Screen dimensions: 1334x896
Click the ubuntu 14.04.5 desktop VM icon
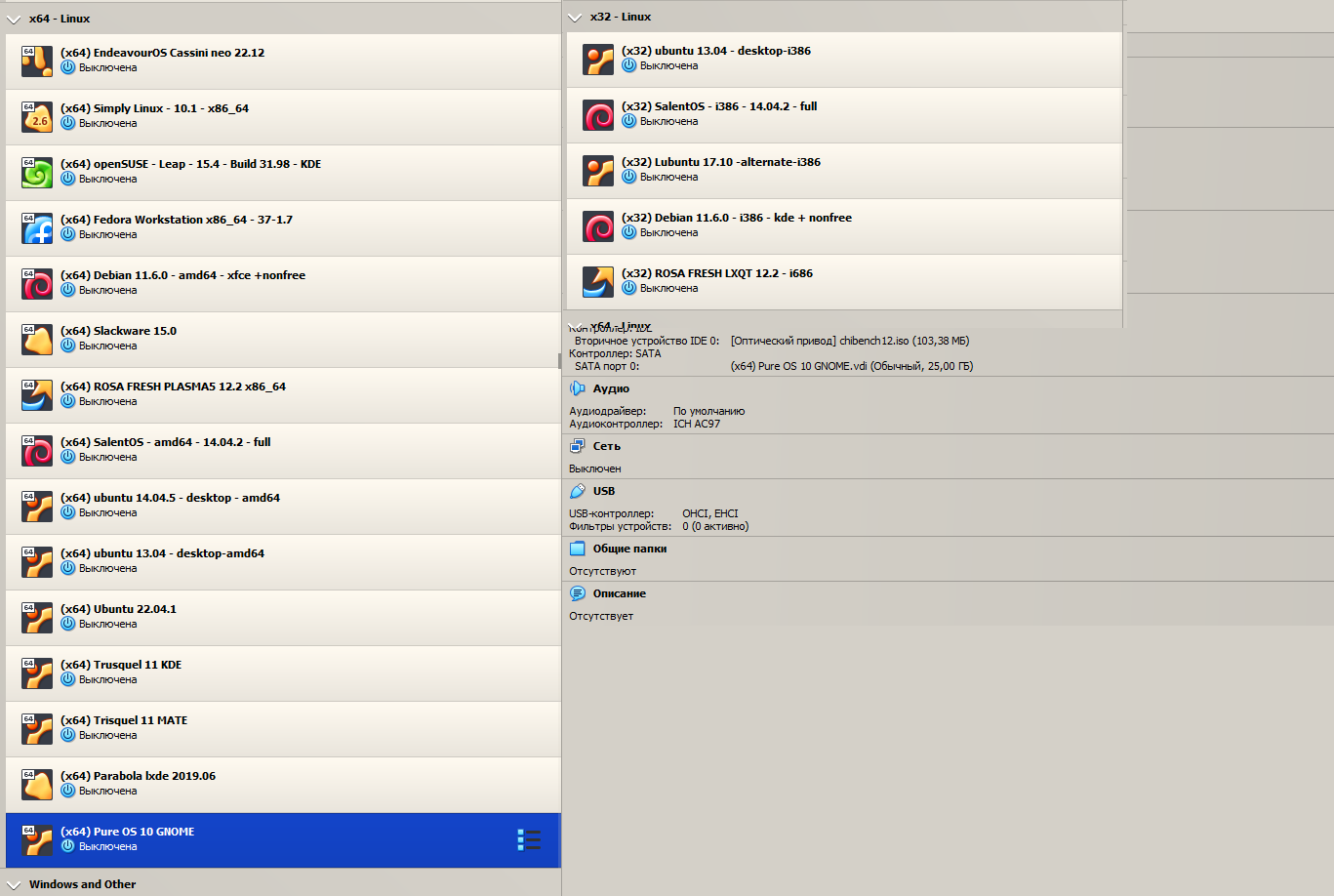[x=37, y=507]
